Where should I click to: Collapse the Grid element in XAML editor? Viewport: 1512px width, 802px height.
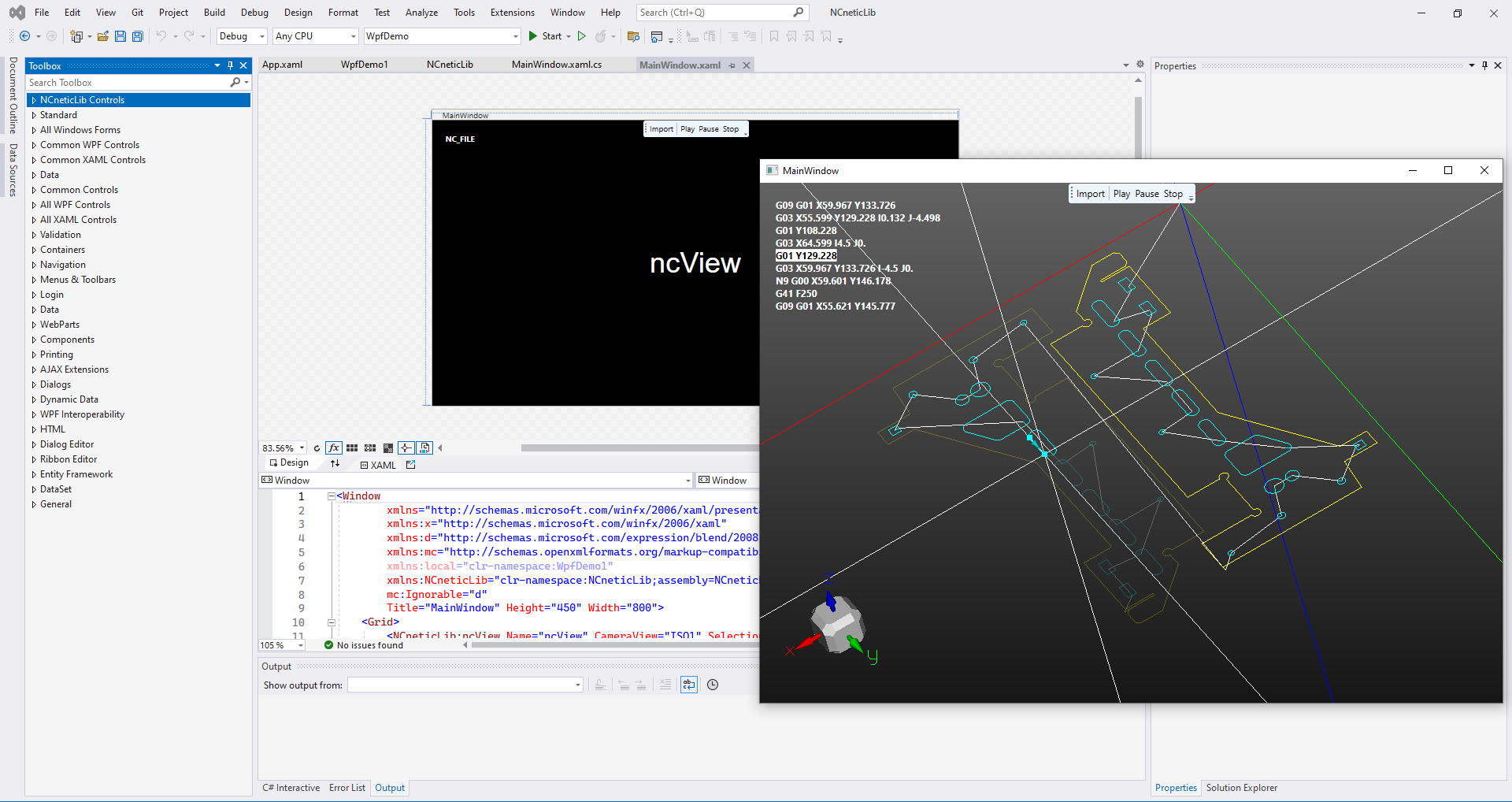[332, 622]
